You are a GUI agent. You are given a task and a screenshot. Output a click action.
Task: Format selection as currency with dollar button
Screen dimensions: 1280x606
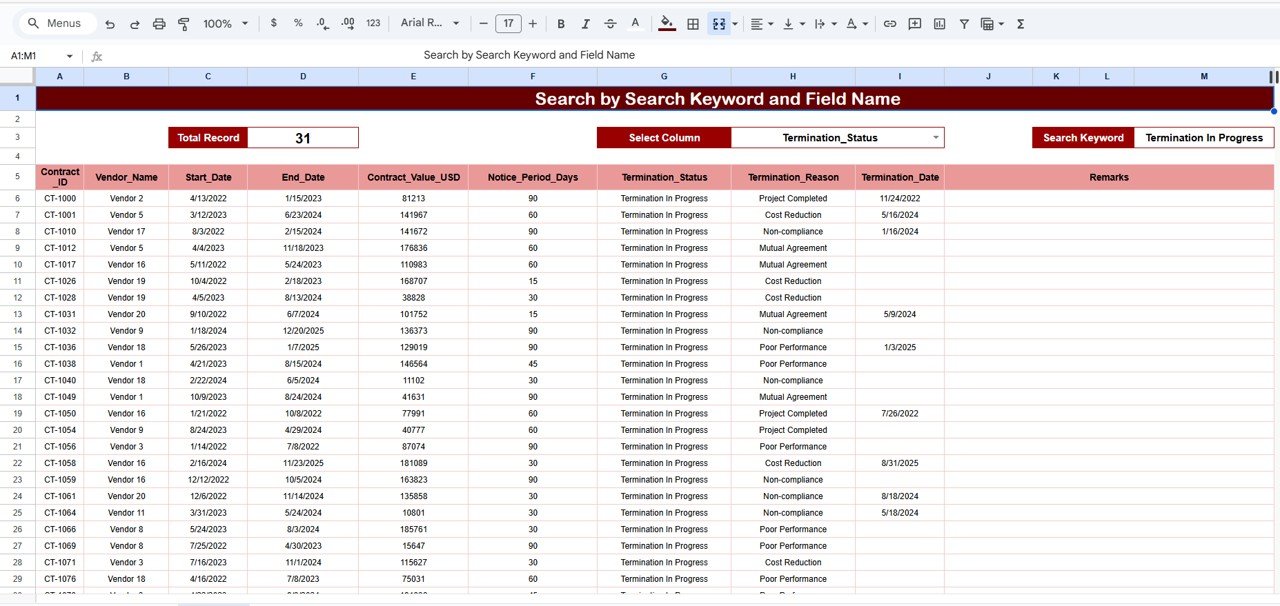tap(274, 23)
